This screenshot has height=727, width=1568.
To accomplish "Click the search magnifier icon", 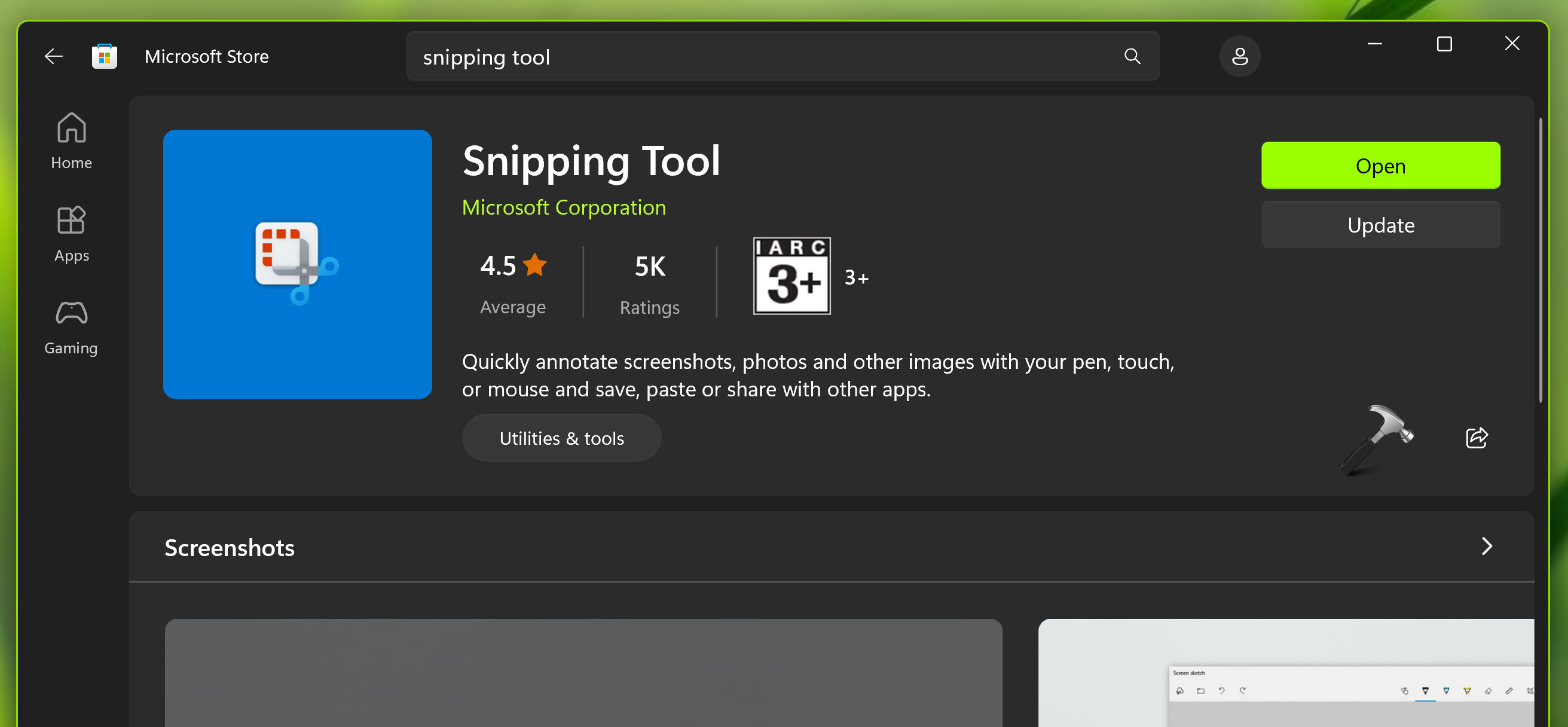I will click(1132, 57).
